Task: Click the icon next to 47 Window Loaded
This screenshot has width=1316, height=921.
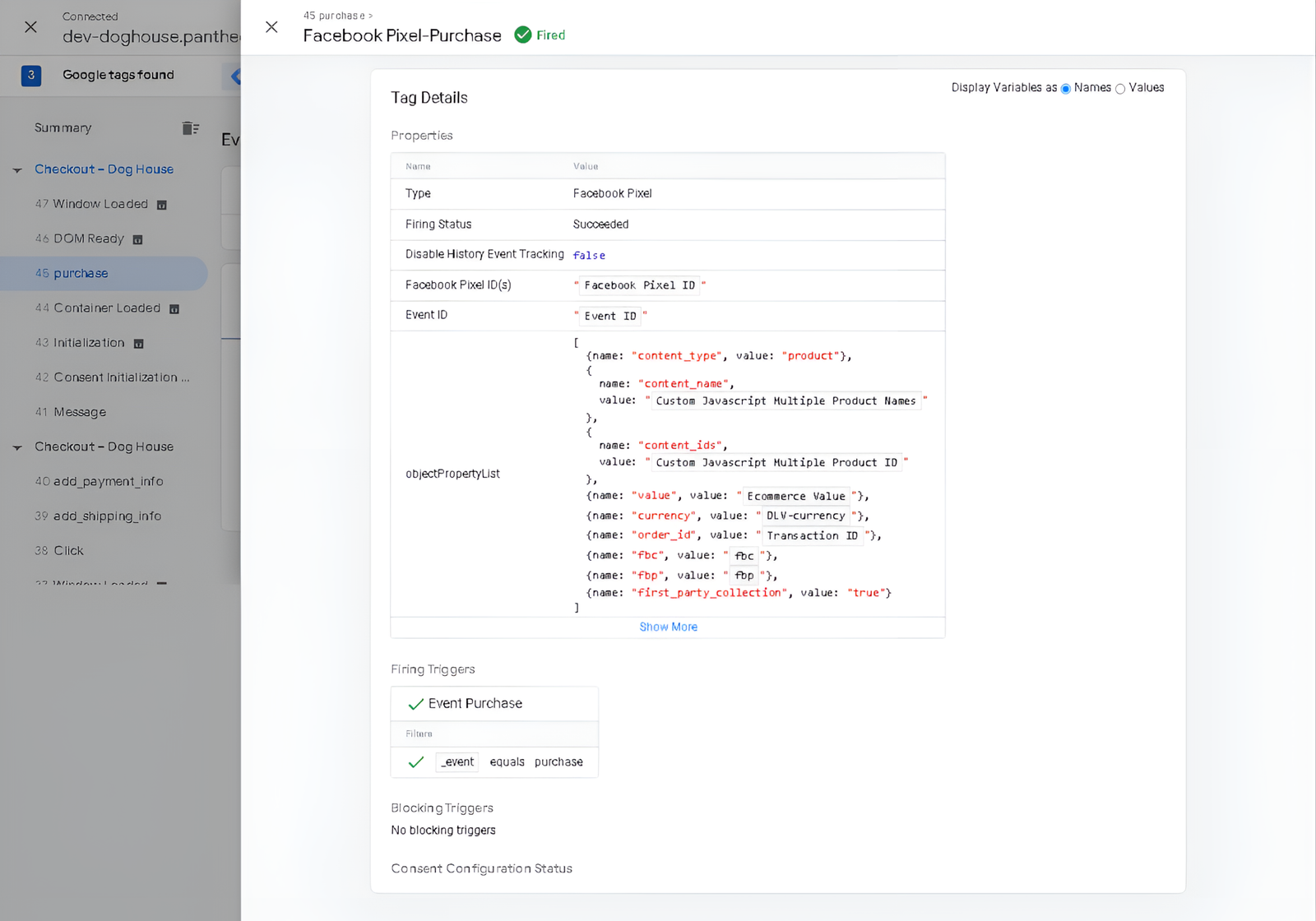Action: [162, 205]
